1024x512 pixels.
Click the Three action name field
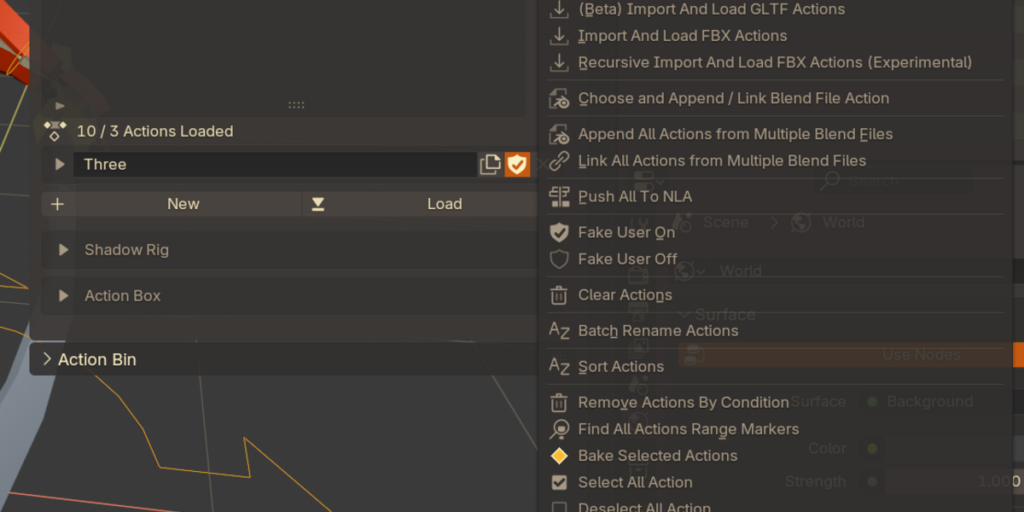click(270, 165)
